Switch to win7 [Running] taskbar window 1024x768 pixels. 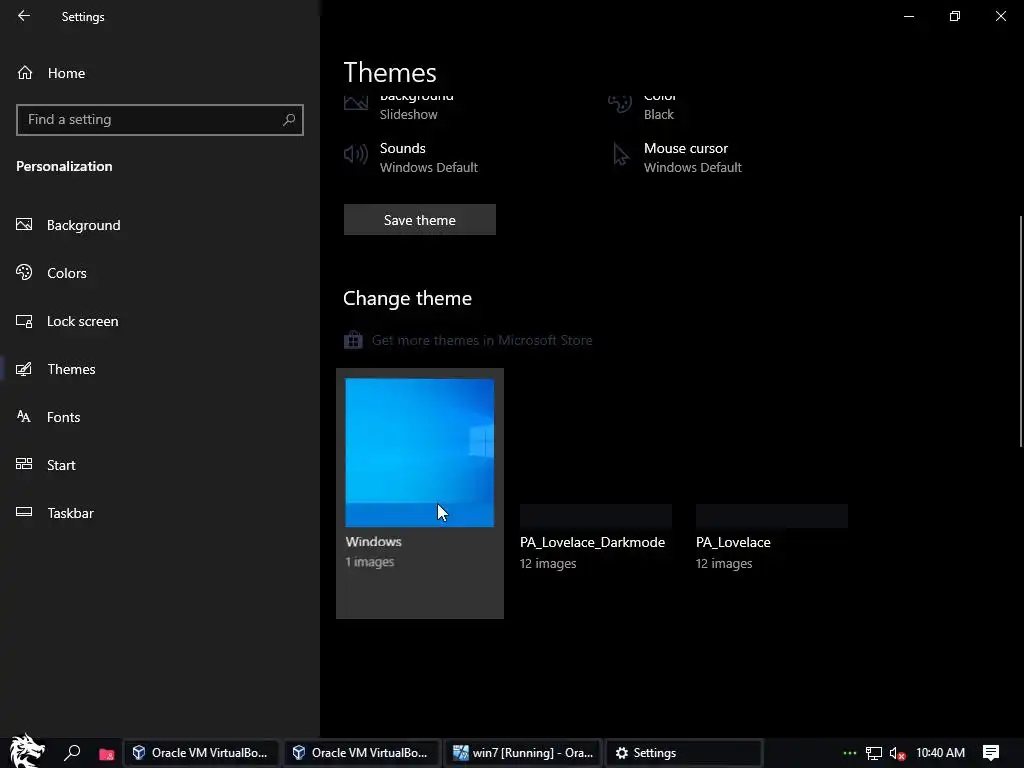[523, 753]
